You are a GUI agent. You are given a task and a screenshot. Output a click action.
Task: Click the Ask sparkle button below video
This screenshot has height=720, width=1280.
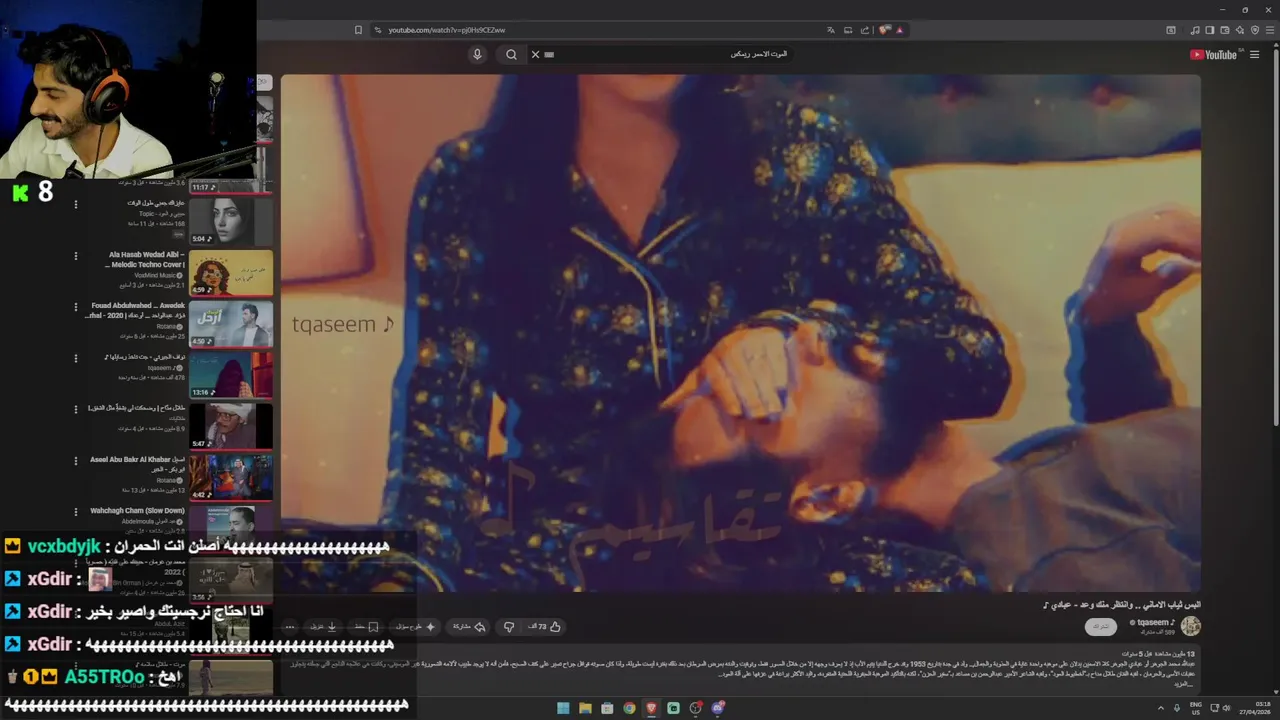pyautogui.click(x=415, y=627)
